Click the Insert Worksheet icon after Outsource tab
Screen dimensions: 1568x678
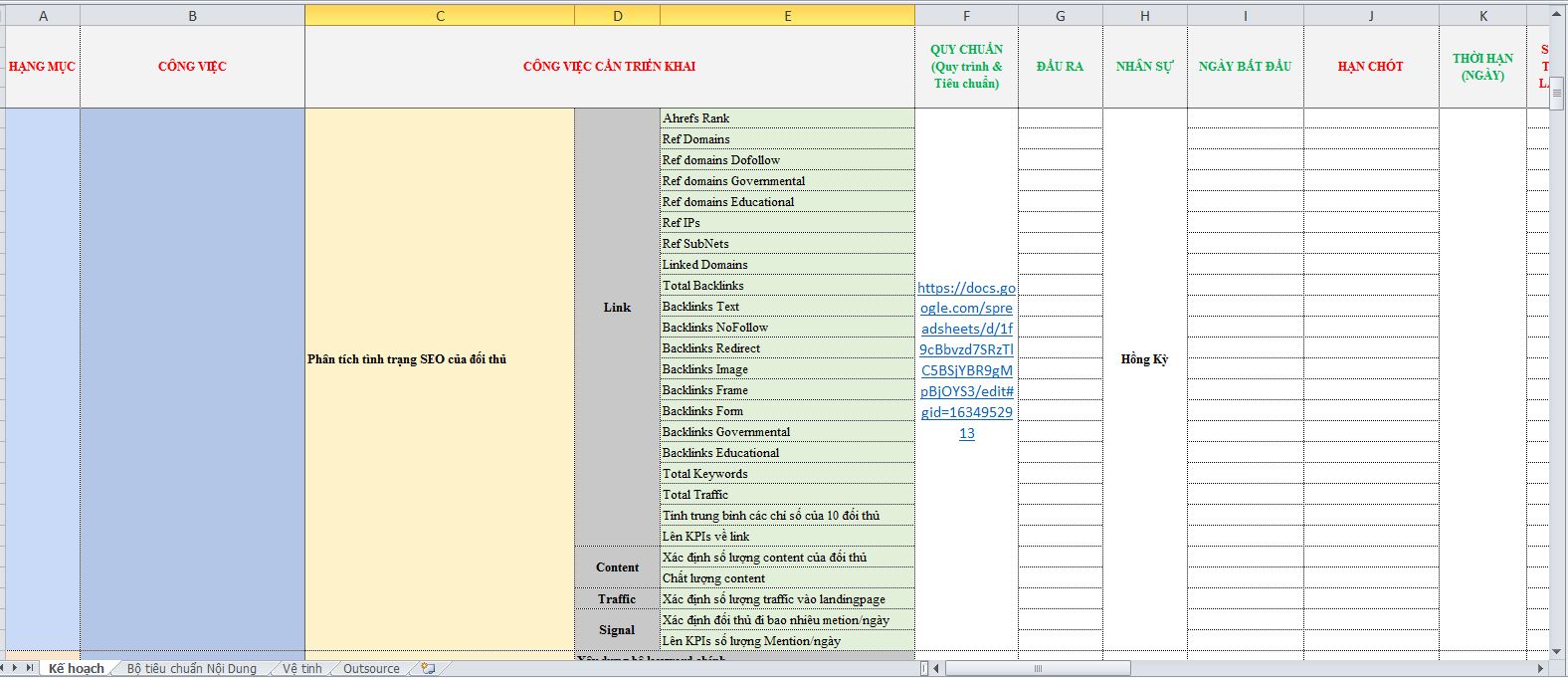point(428,669)
